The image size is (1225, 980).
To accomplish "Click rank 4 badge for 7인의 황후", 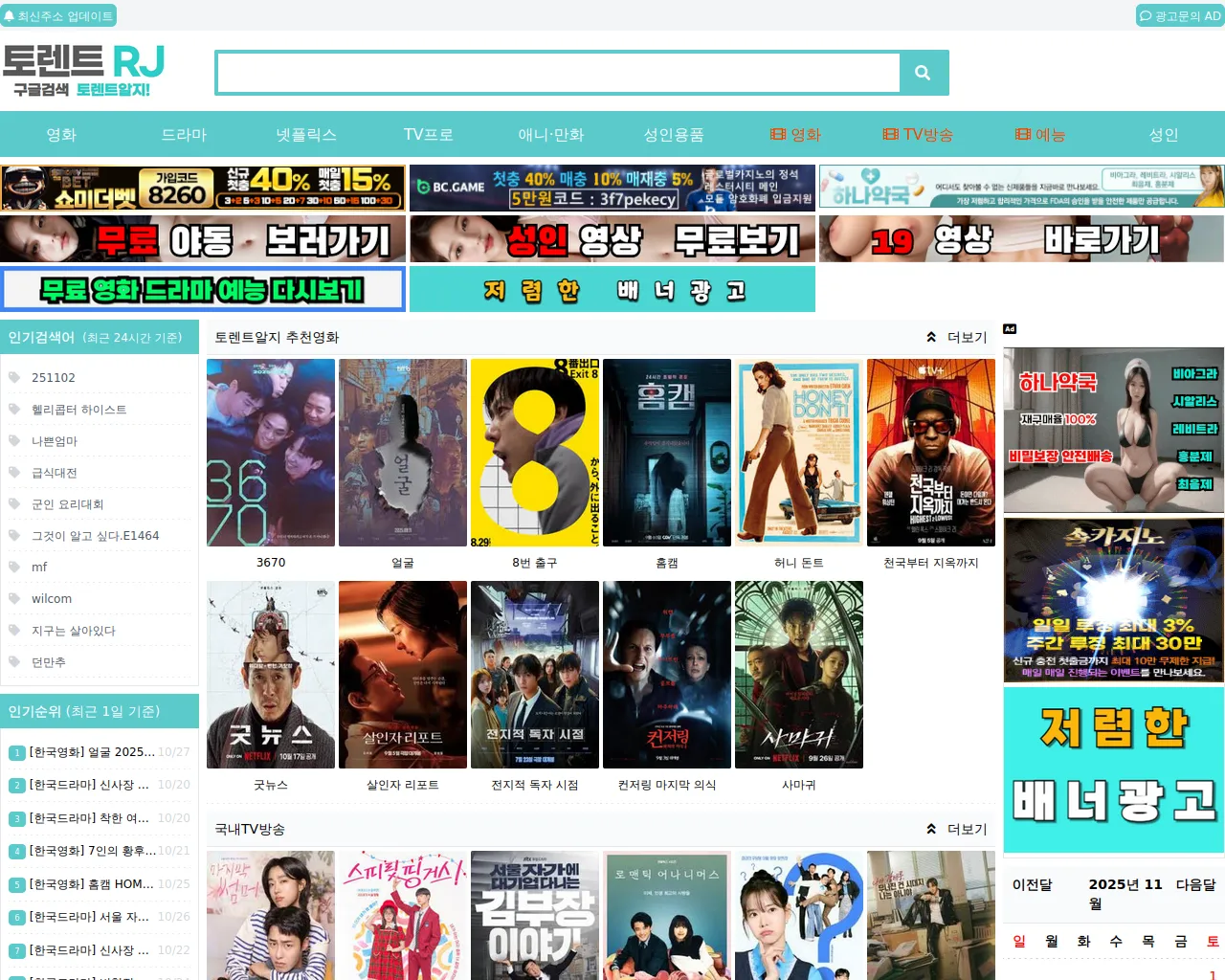I will [17, 852].
